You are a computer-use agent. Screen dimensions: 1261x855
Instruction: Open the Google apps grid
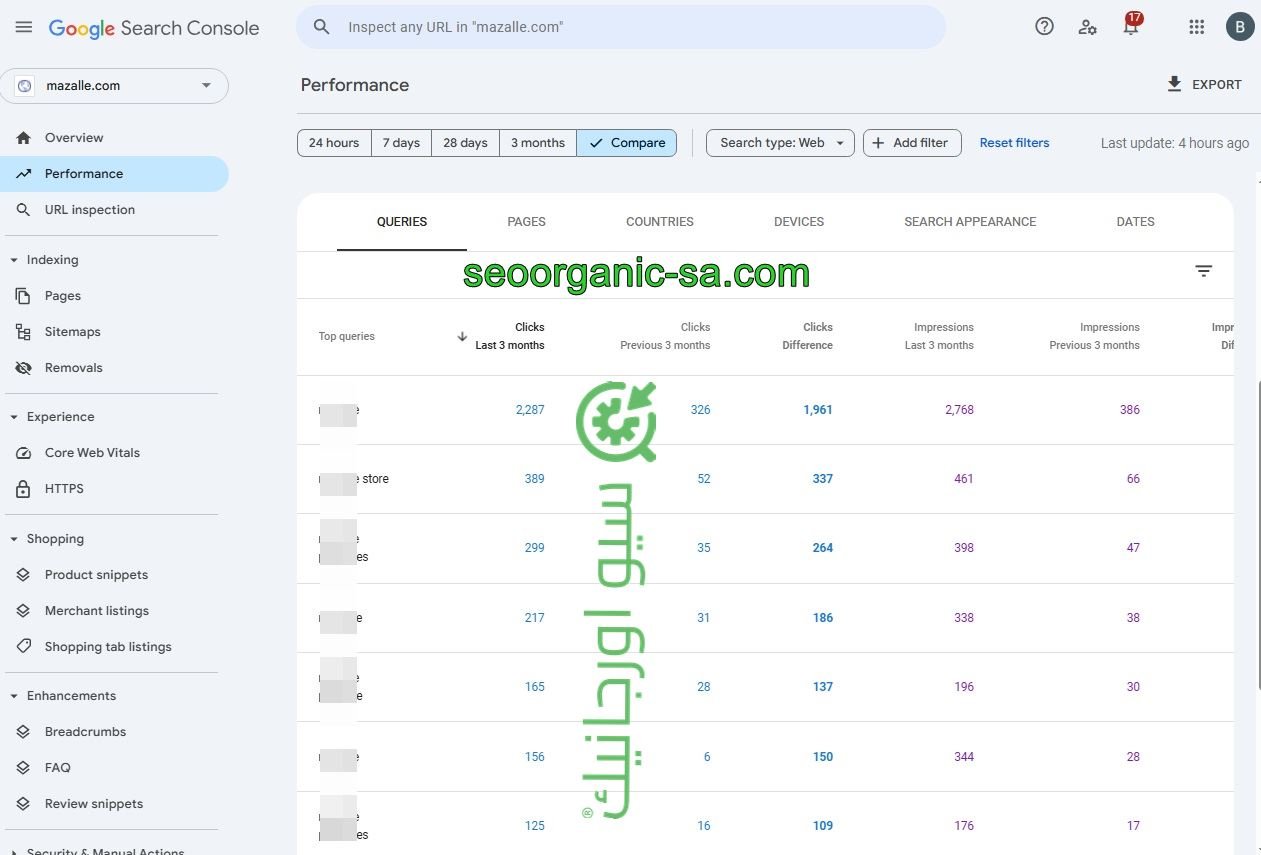pos(1196,27)
